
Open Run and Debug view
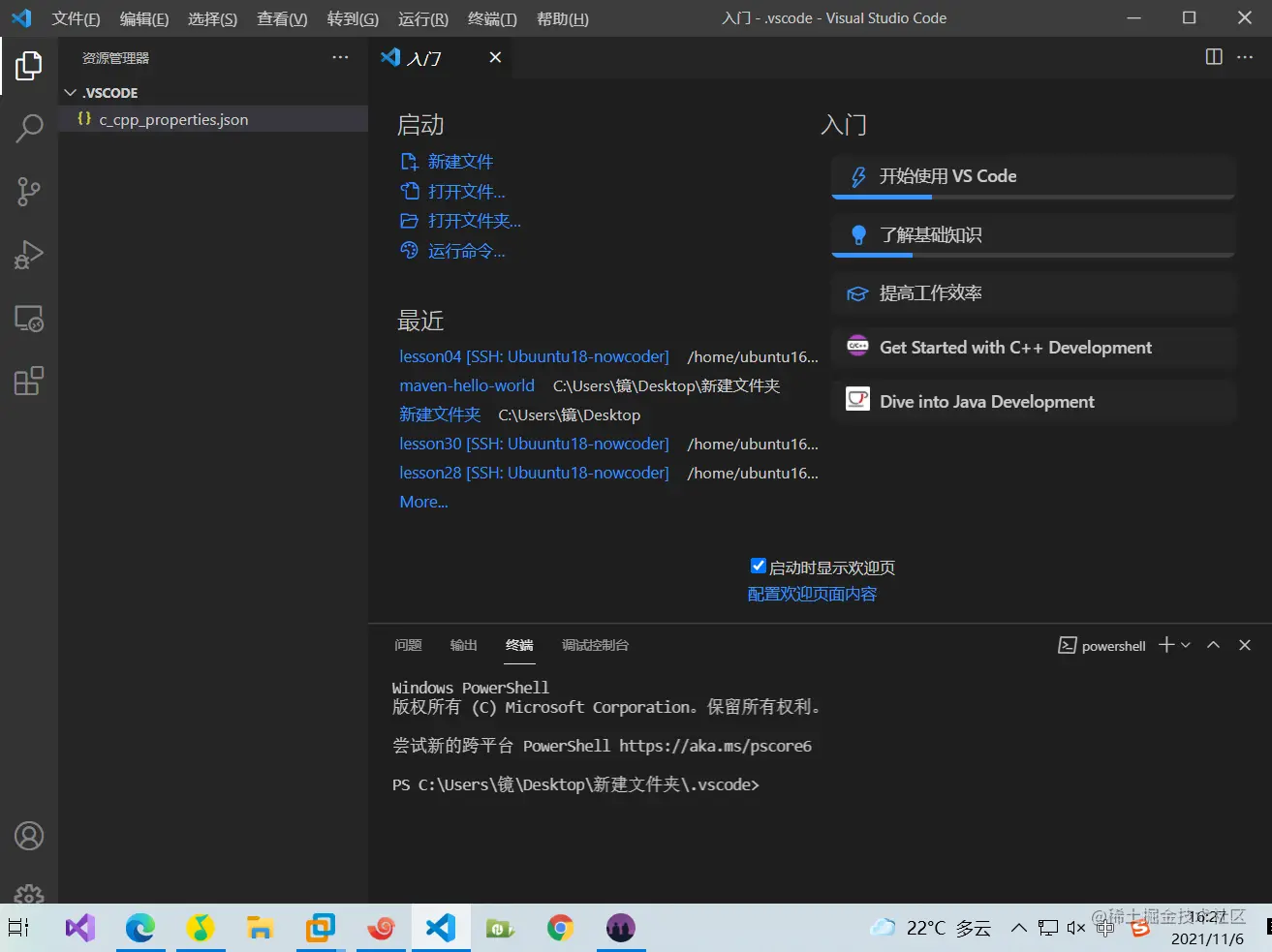tap(29, 255)
